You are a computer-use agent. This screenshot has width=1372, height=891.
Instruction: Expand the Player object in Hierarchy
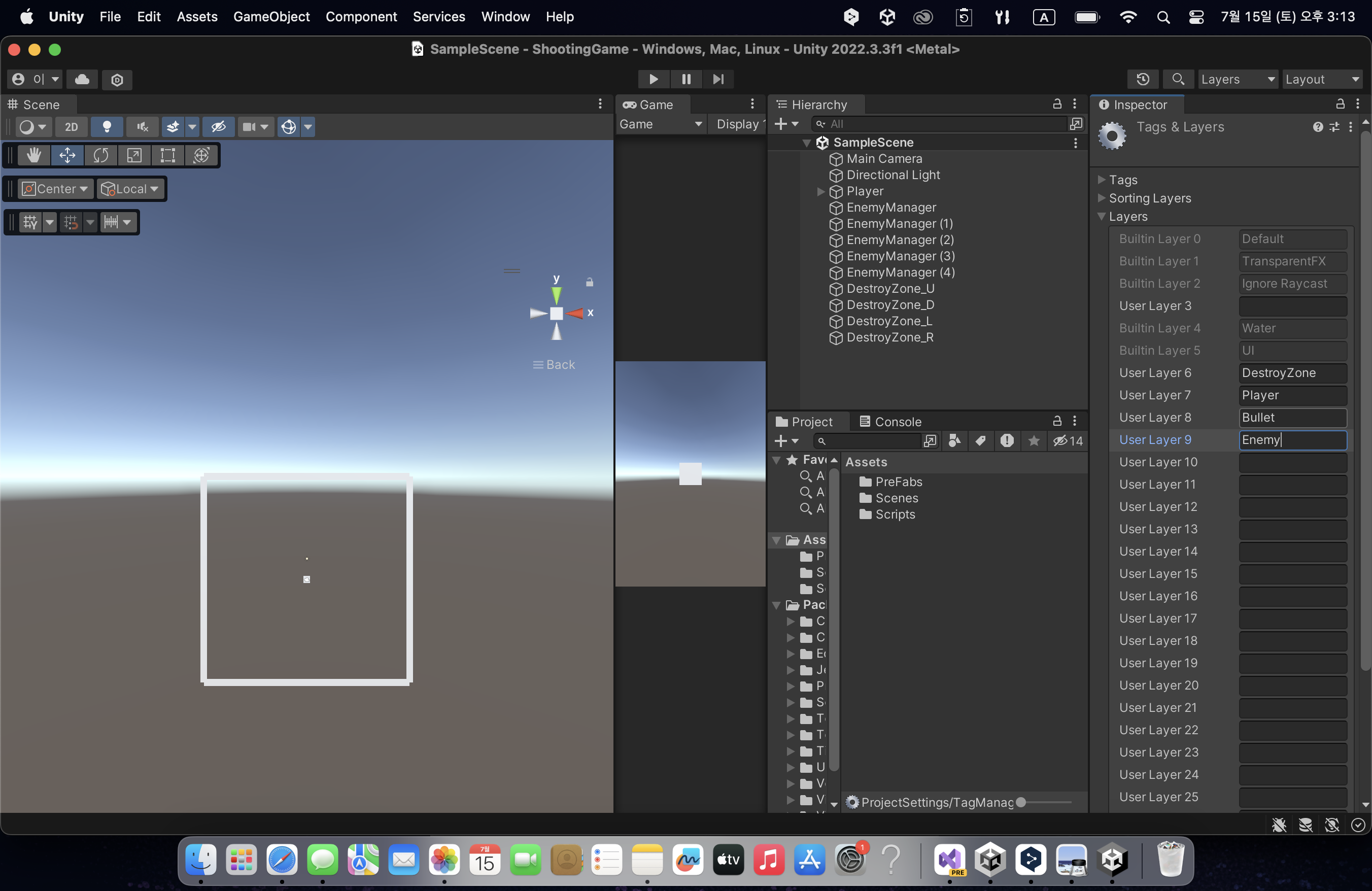[x=821, y=191]
